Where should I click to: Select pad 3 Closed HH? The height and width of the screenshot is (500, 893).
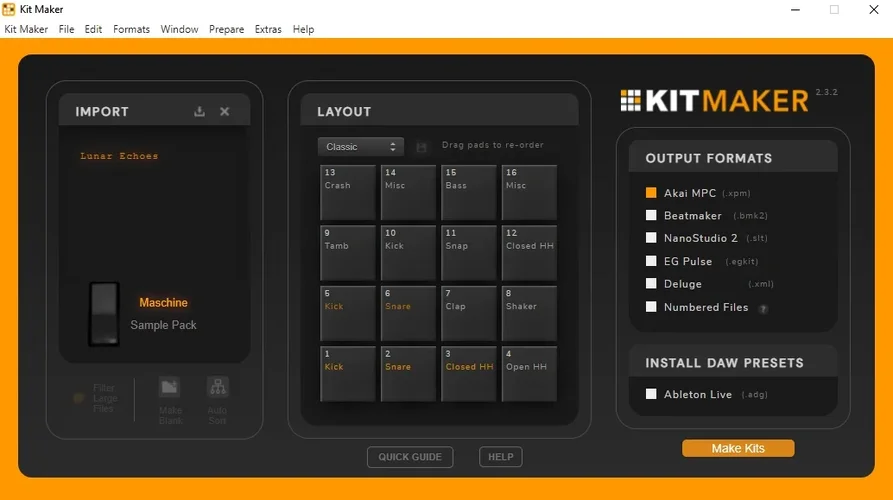[x=469, y=374]
